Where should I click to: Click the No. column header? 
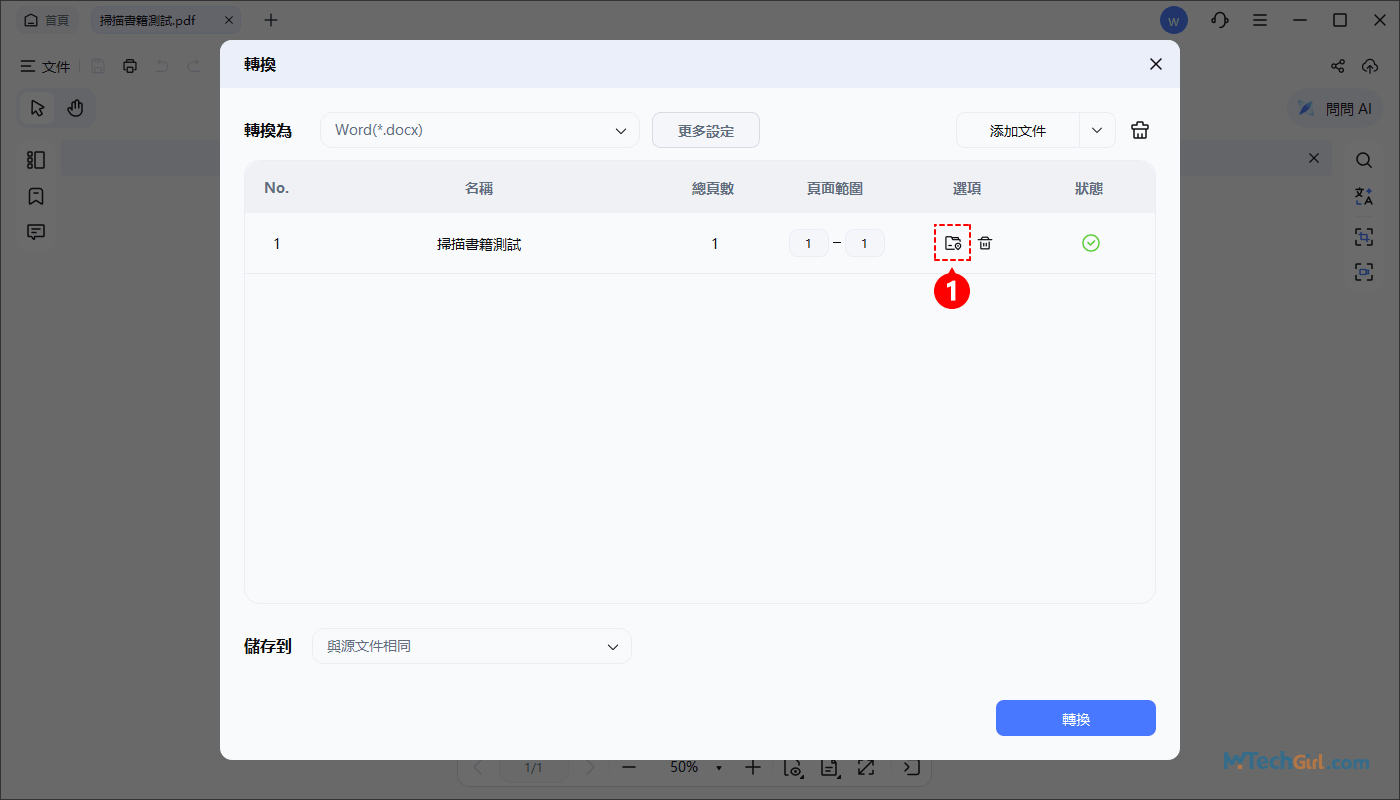pyautogui.click(x=276, y=188)
